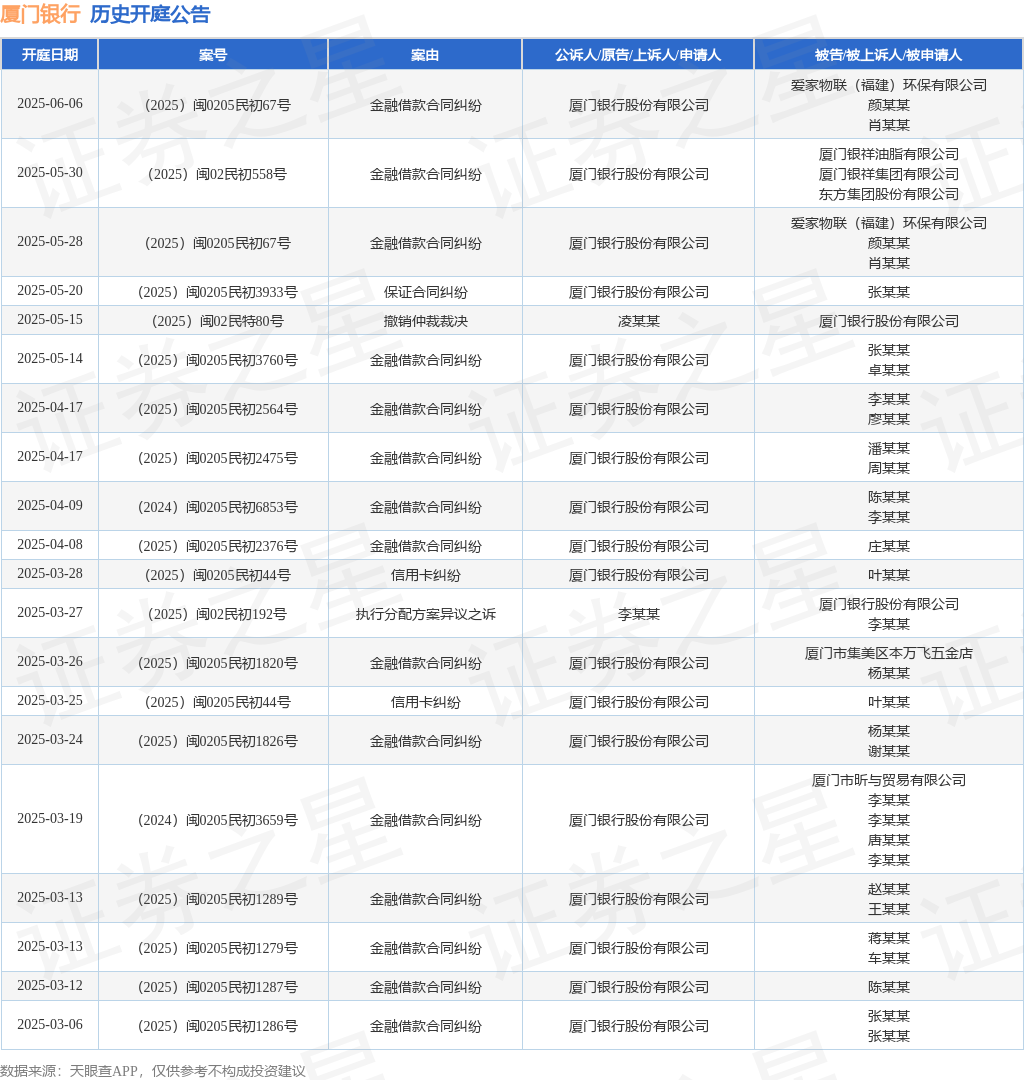
Task: Select the date 2025-05-20
Action: point(50,291)
